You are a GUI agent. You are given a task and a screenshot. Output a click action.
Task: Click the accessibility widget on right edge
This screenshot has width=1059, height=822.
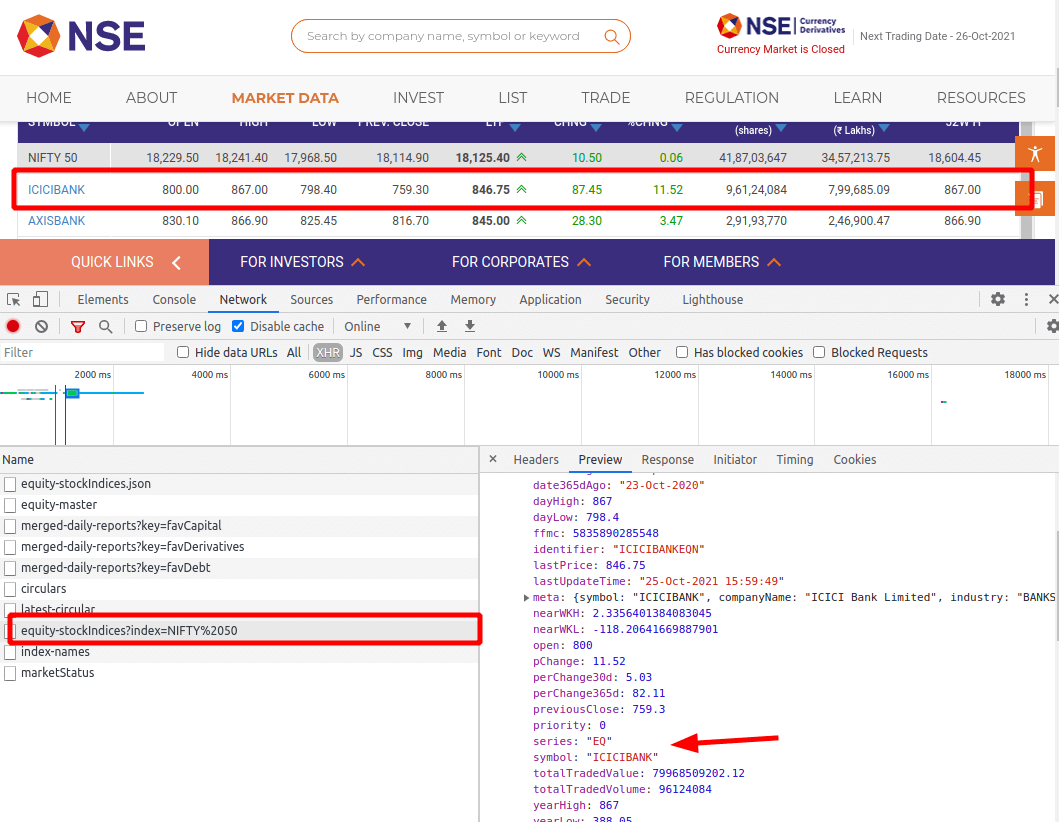pyautogui.click(x=1035, y=153)
